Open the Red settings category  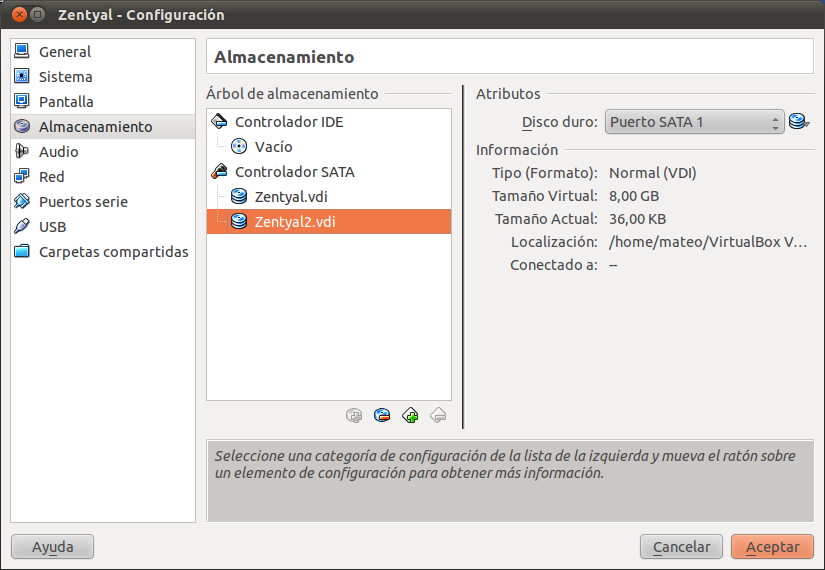pyautogui.click(x=103, y=177)
